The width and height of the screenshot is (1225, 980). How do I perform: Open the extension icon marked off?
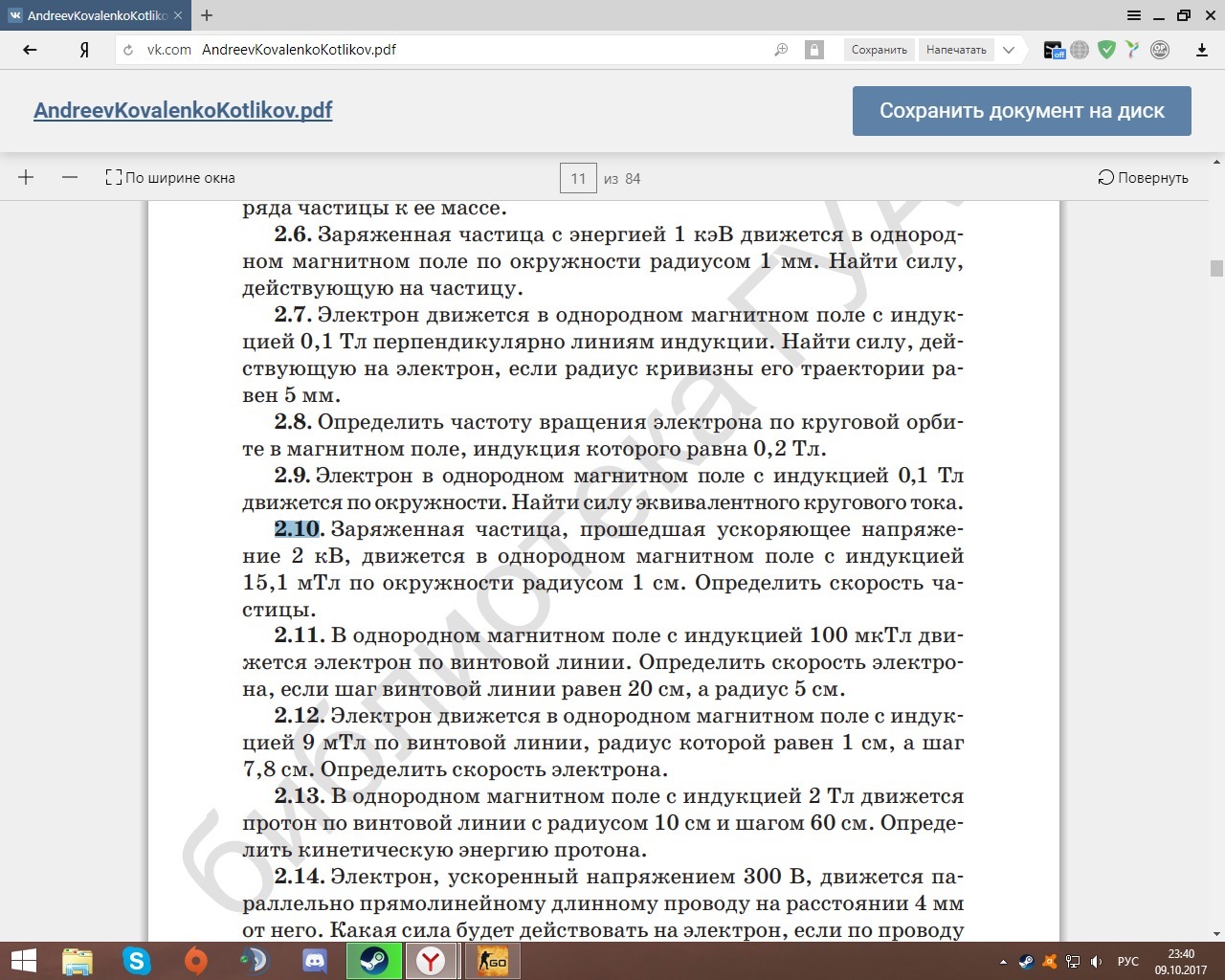(1054, 50)
